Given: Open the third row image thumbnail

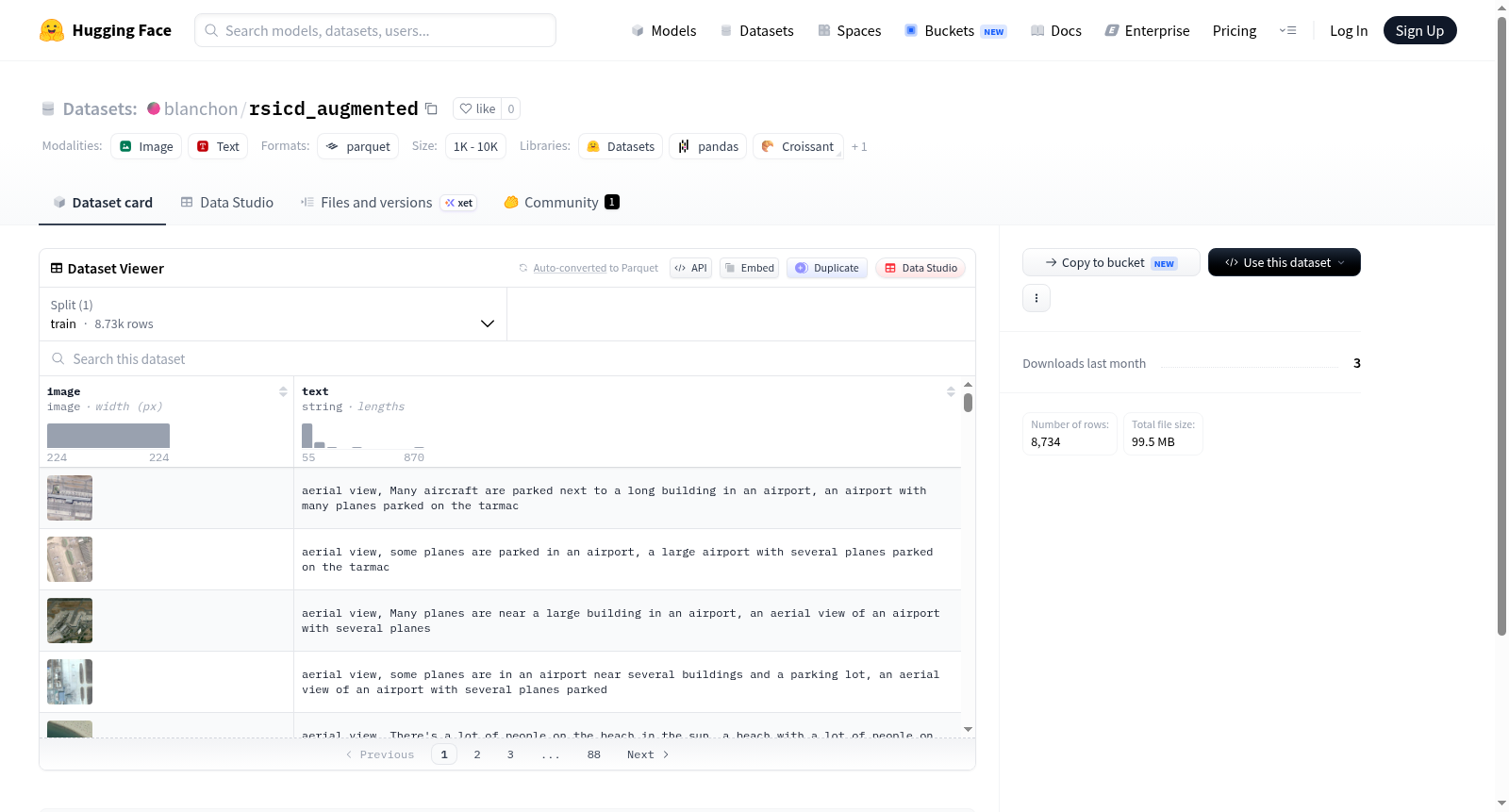Looking at the screenshot, I should pyautogui.click(x=70, y=621).
